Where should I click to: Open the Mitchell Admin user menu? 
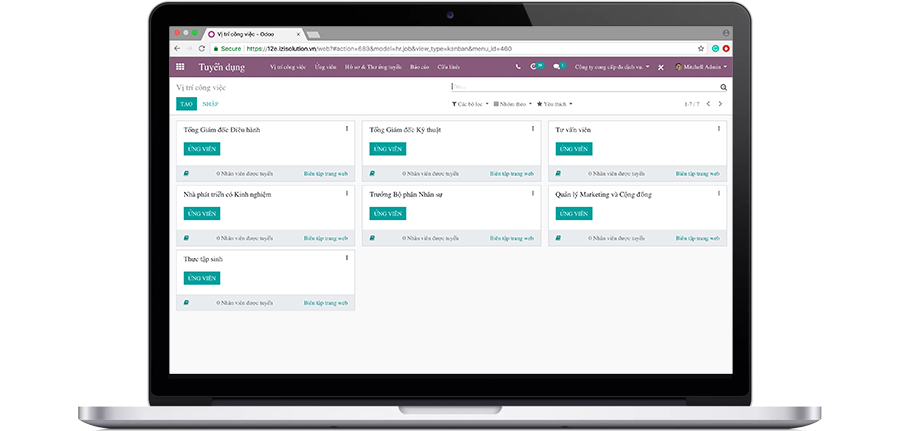point(700,67)
